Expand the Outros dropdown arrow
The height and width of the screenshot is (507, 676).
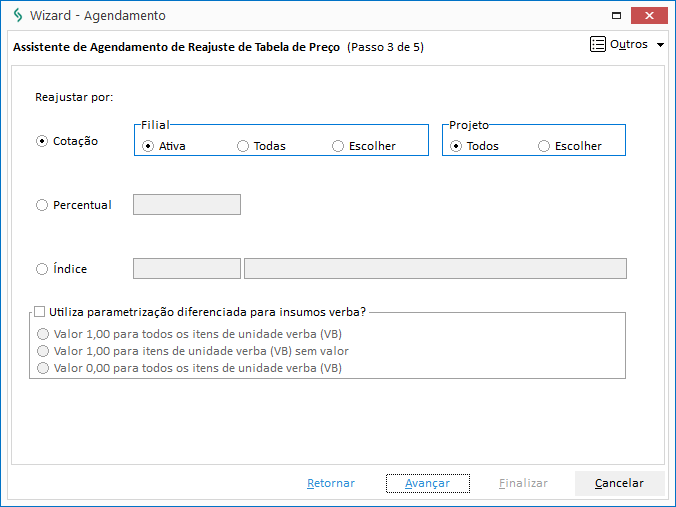click(660, 45)
